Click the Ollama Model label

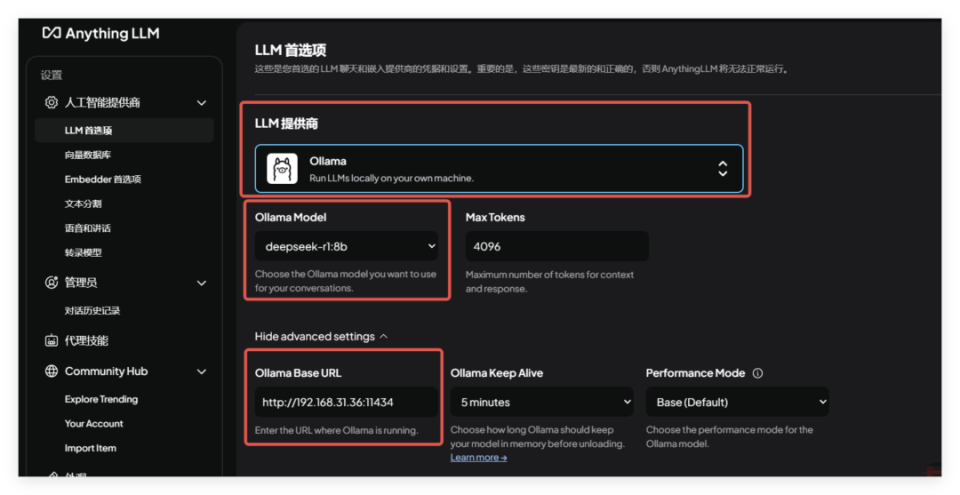coord(290,217)
